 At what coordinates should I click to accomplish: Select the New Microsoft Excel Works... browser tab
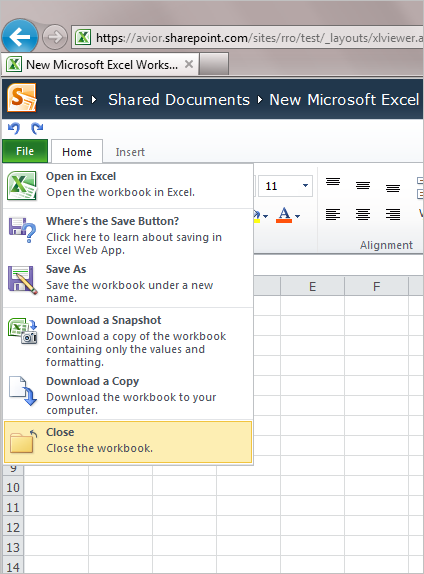tap(101, 65)
